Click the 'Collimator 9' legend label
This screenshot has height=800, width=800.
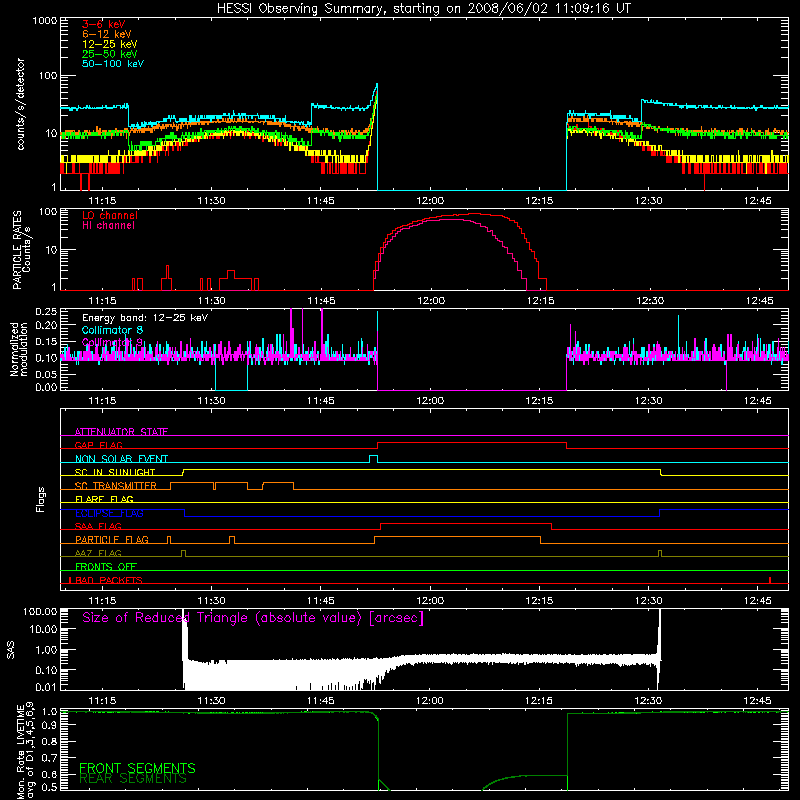point(112,342)
